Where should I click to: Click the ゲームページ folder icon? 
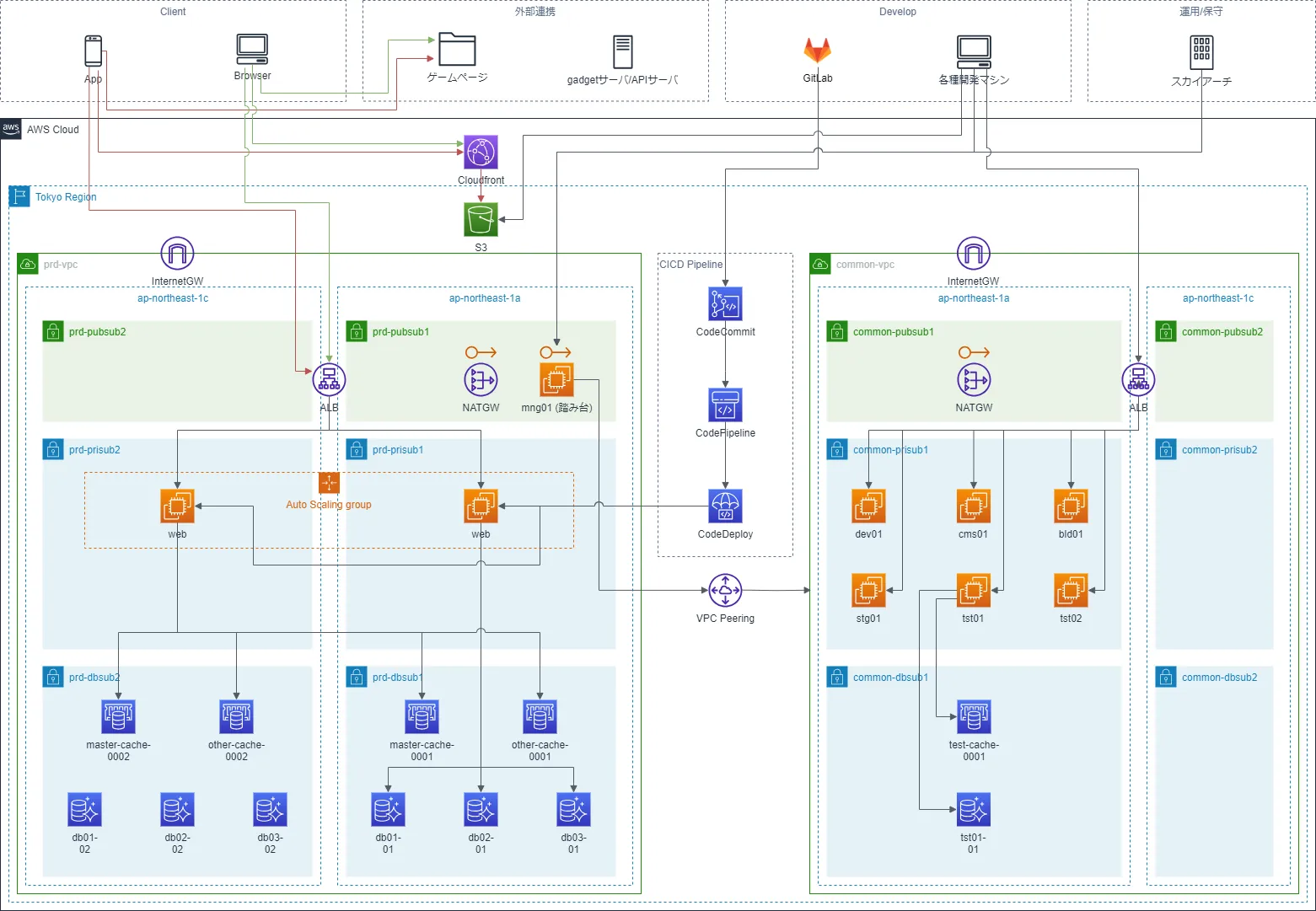(x=457, y=50)
